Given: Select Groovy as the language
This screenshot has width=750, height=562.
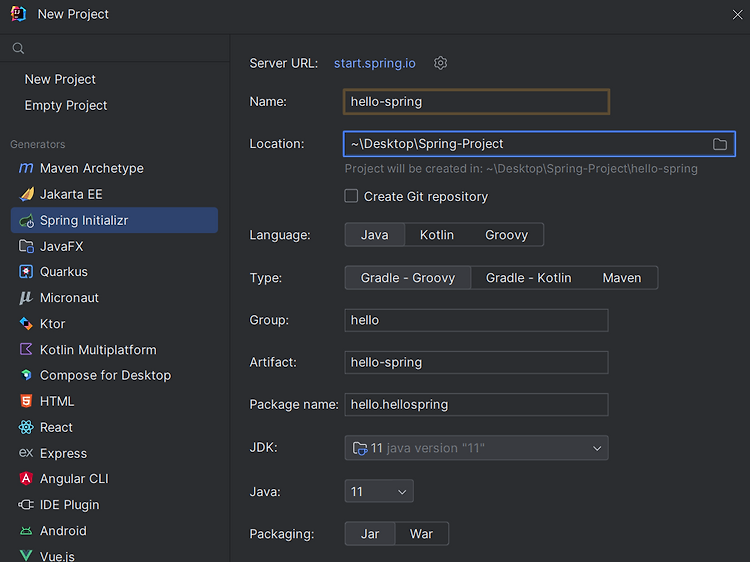Looking at the screenshot, I should (x=507, y=235).
